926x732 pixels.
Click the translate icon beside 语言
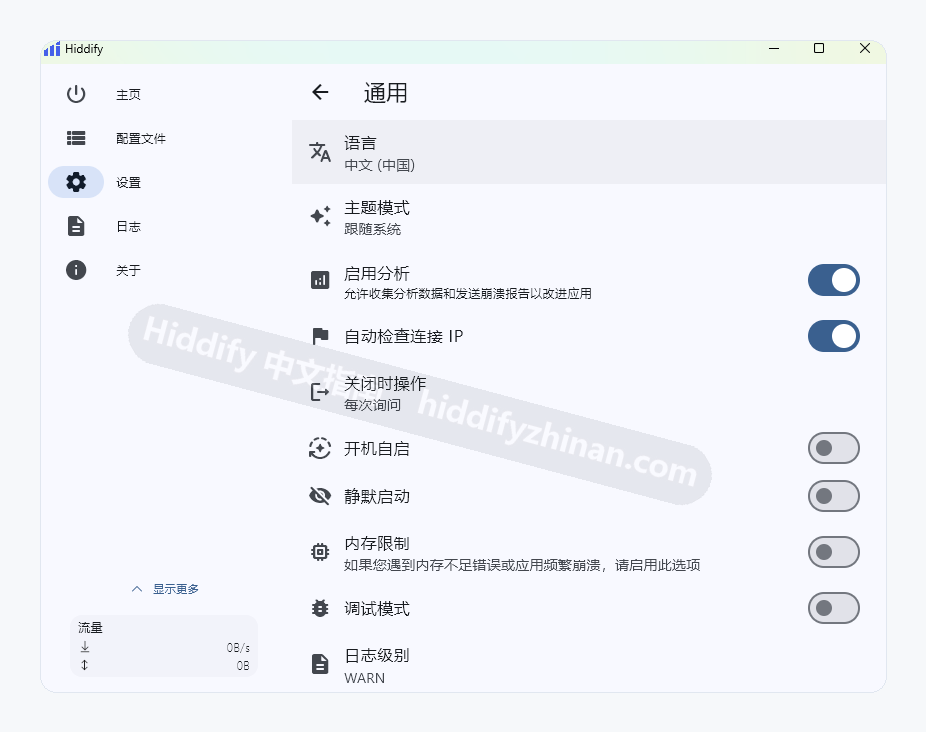tap(320, 152)
